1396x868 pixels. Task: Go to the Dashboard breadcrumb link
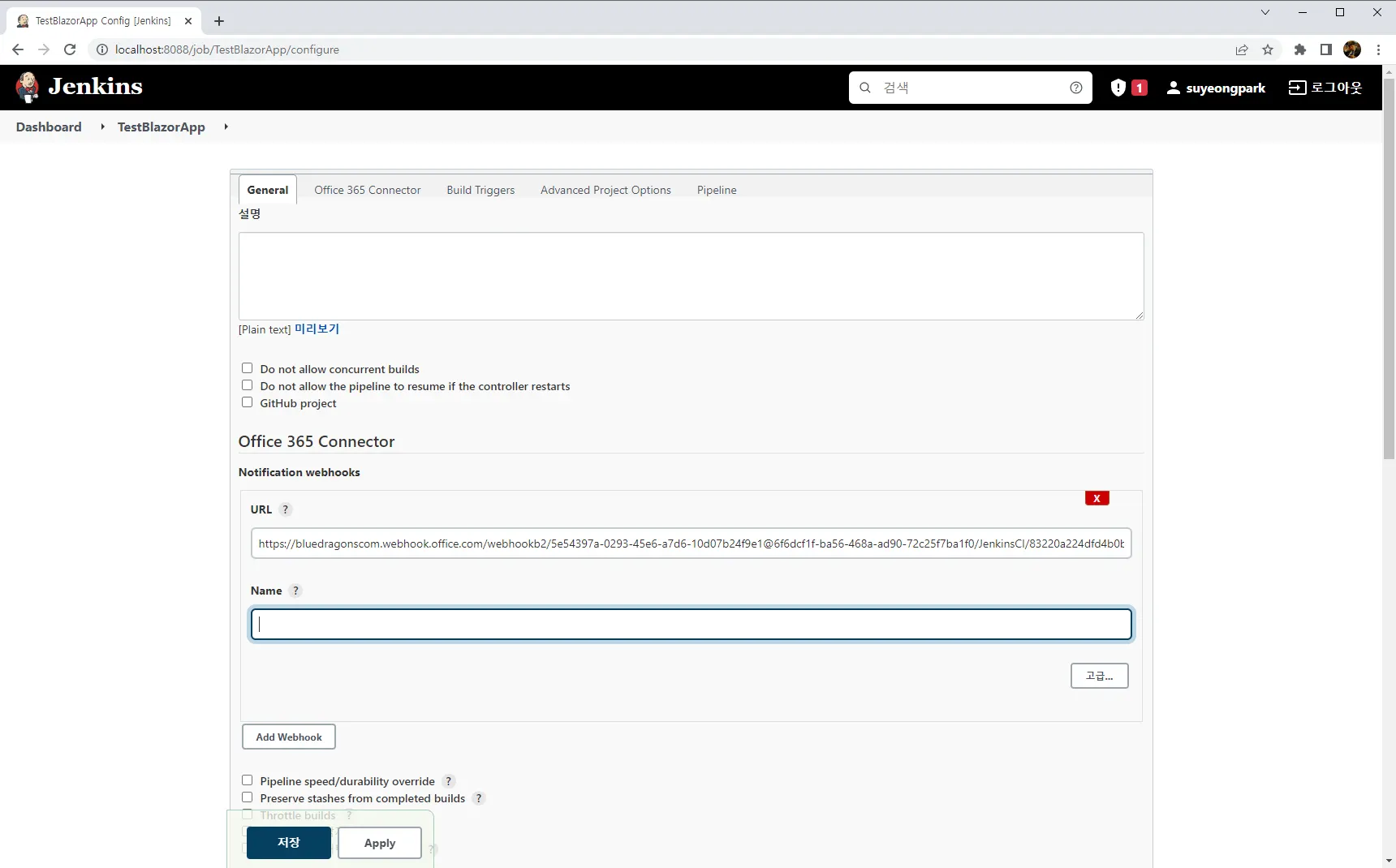[x=49, y=127]
